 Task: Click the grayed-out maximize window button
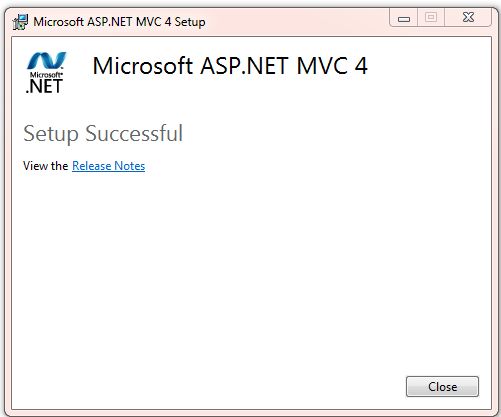(431, 17)
